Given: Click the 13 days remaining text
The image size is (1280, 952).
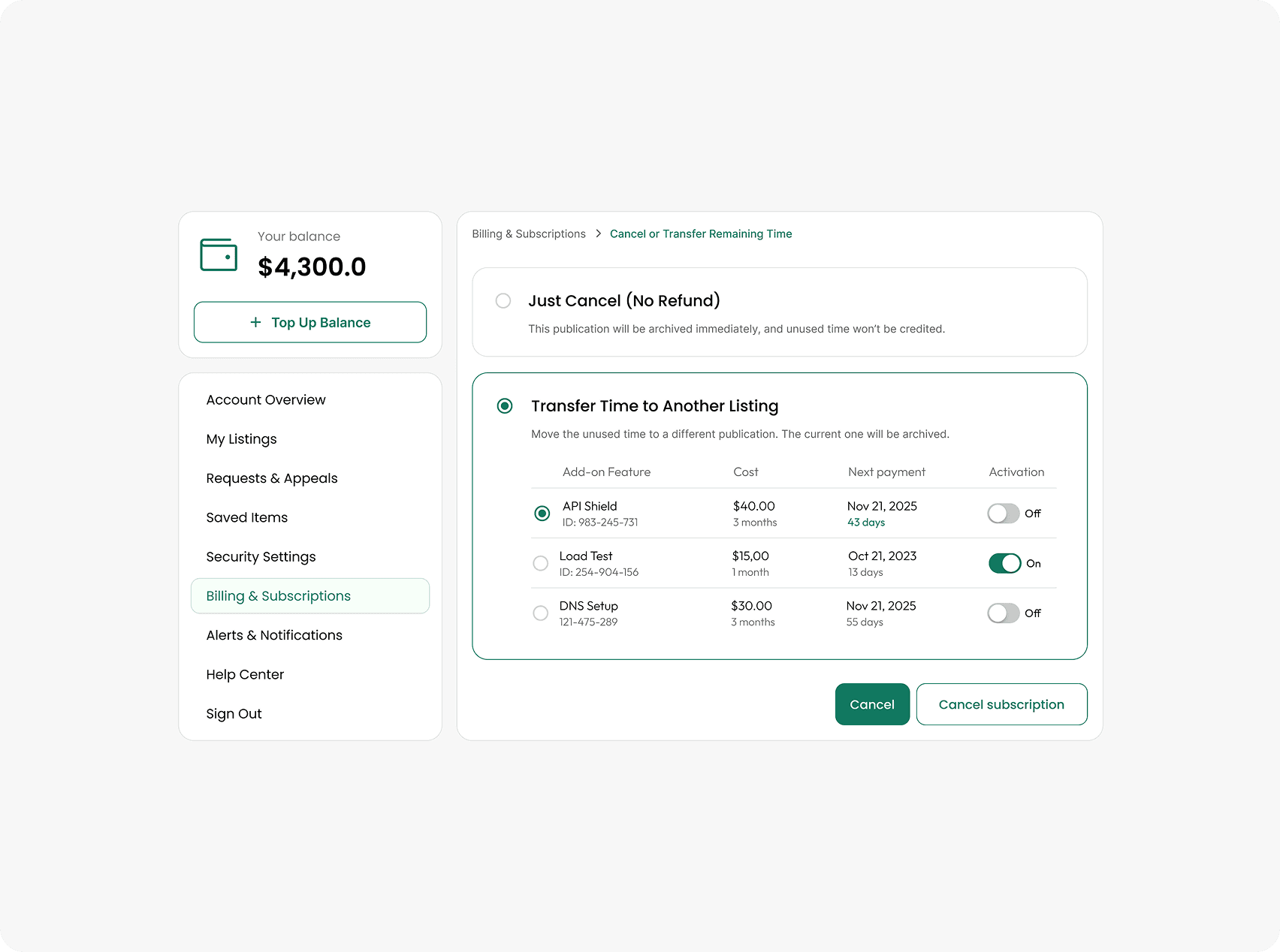Looking at the screenshot, I should [x=865, y=572].
